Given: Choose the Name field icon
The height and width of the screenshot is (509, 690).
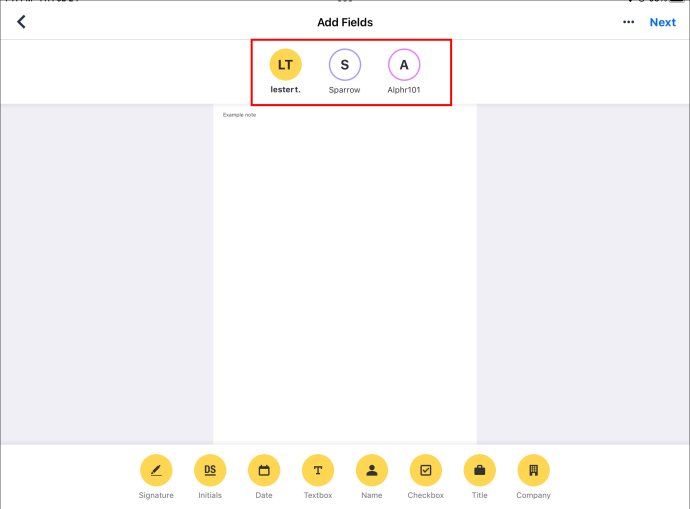Looking at the screenshot, I should point(372,470).
